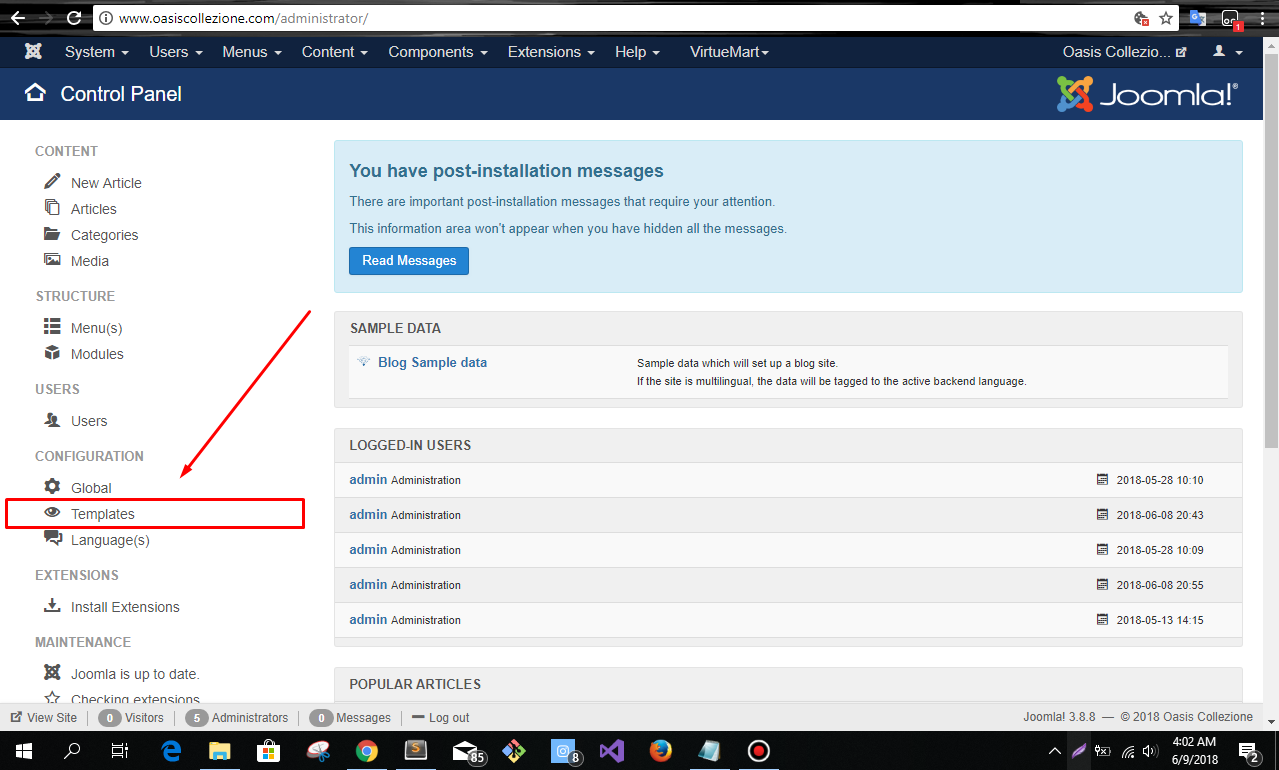Screen dimensions: 1279x770
Task: Click the Users people icon in sidebar
Action: point(52,420)
